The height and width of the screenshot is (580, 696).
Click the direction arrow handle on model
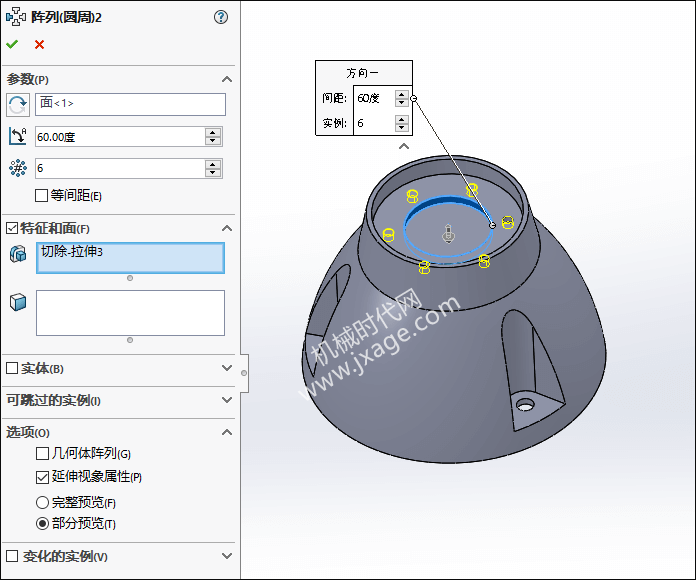pyautogui.click(x=448, y=233)
